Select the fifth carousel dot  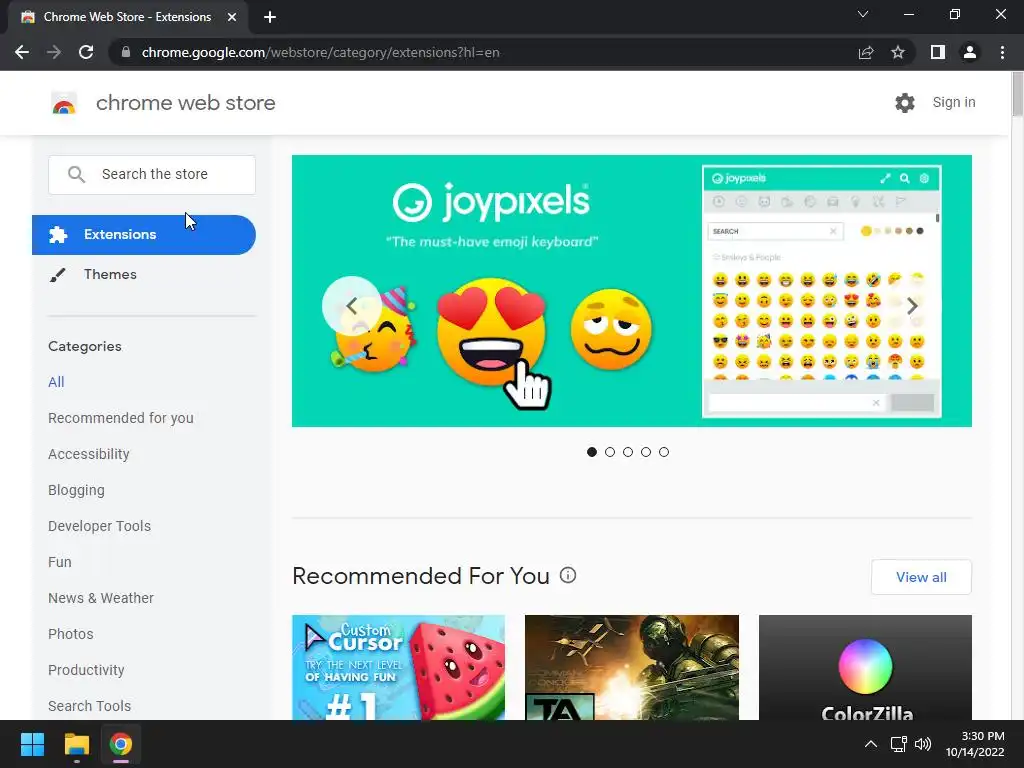(x=664, y=452)
